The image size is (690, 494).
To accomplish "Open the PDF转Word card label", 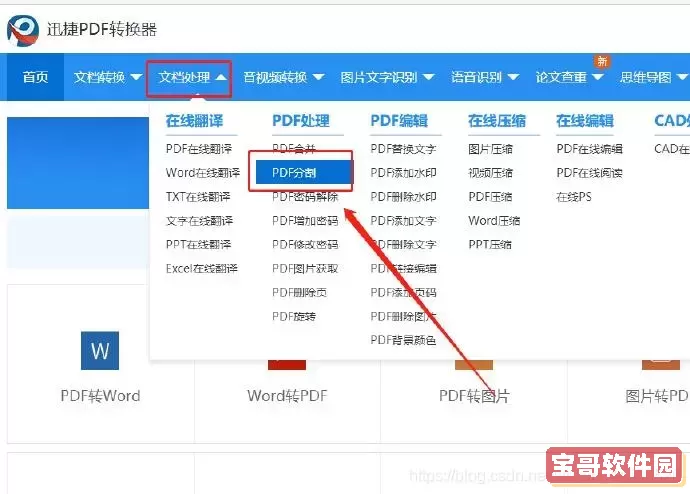I will coord(100,396).
